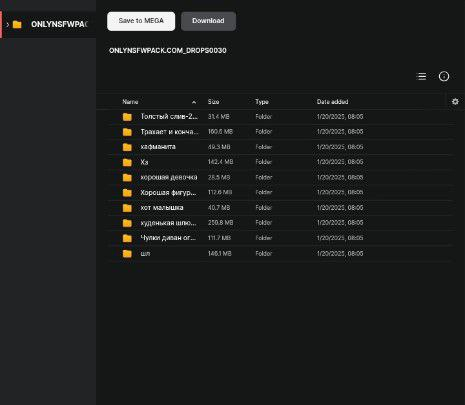This screenshot has height=405, width=465.
Task: Toggle the Name column sort arrow
Action: tap(194, 102)
